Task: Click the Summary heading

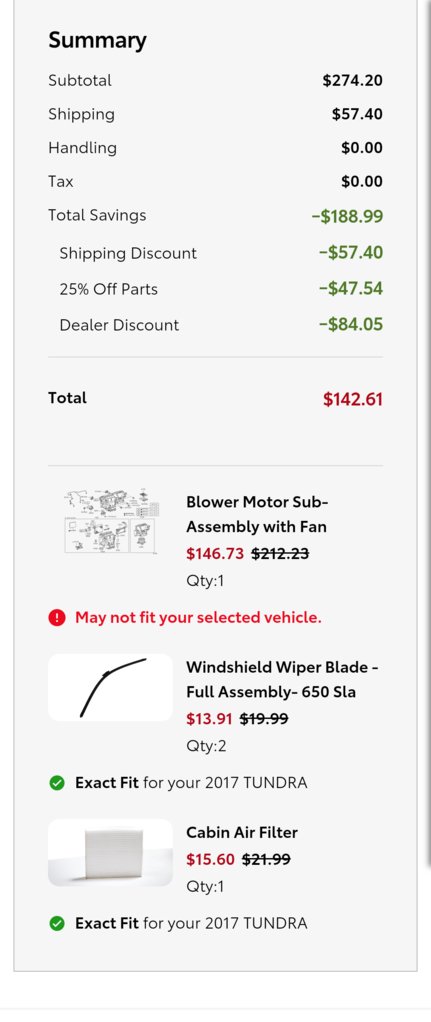Action: pos(97,40)
